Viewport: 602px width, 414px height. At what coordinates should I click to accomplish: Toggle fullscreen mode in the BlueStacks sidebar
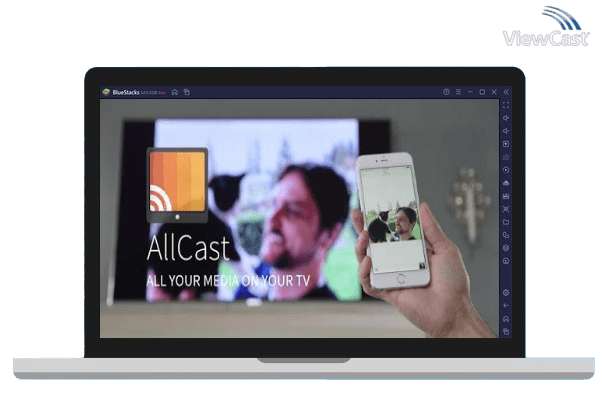[x=506, y=105]
